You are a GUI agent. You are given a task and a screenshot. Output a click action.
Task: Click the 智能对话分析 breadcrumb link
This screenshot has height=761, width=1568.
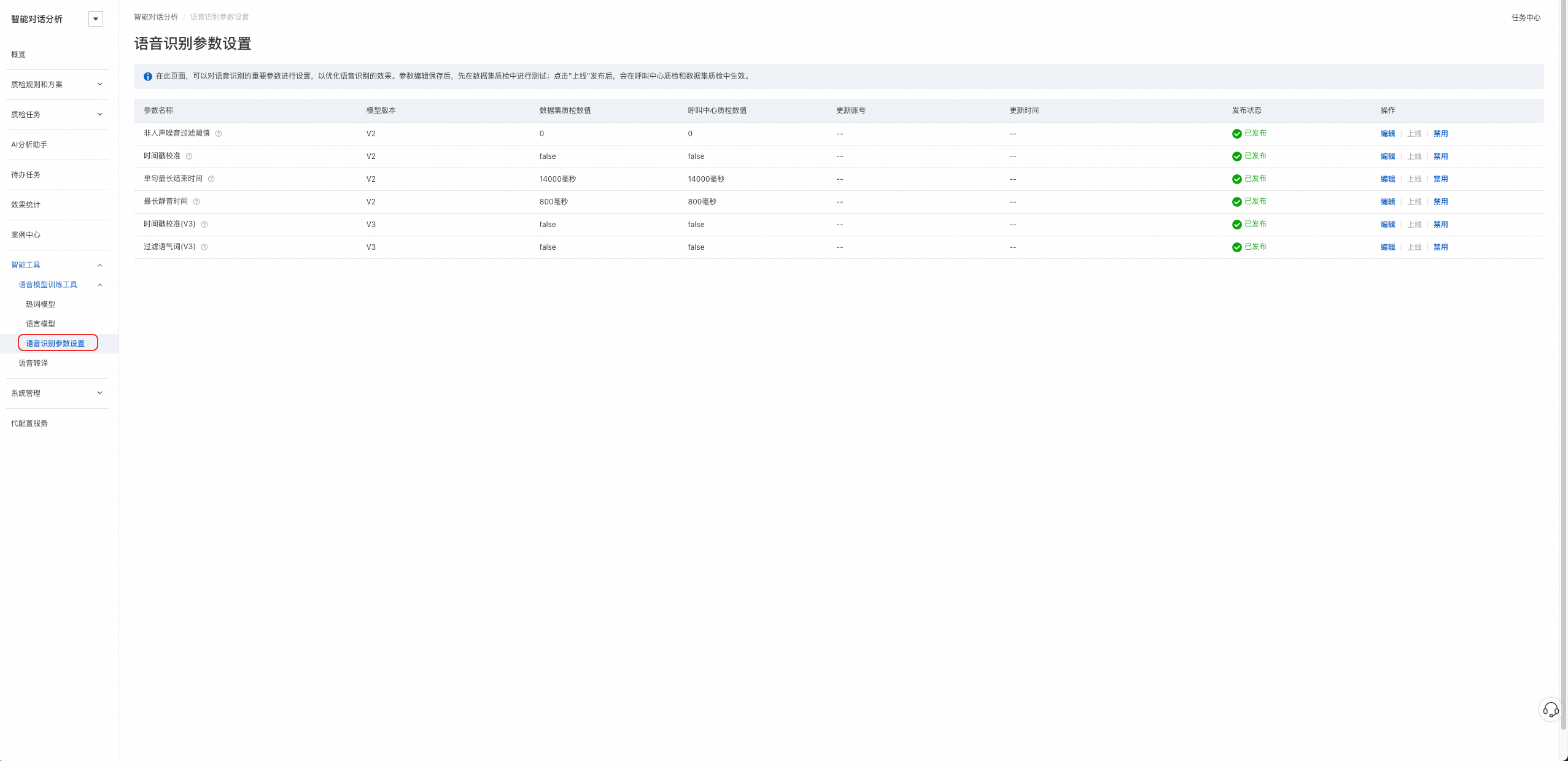pos(156,17)
